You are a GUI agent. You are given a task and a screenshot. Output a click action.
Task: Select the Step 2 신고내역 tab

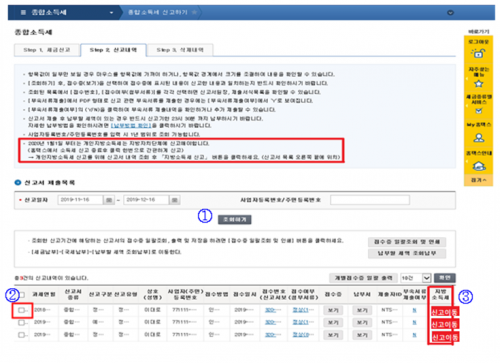[x=113, y=50]
